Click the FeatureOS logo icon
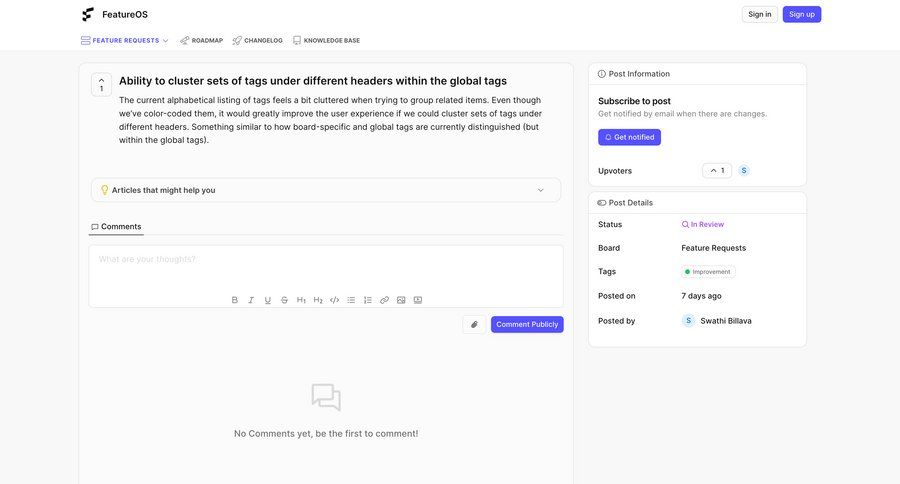Image resolution: width=900 pixels, height=484 pixels. click(88, 14)
